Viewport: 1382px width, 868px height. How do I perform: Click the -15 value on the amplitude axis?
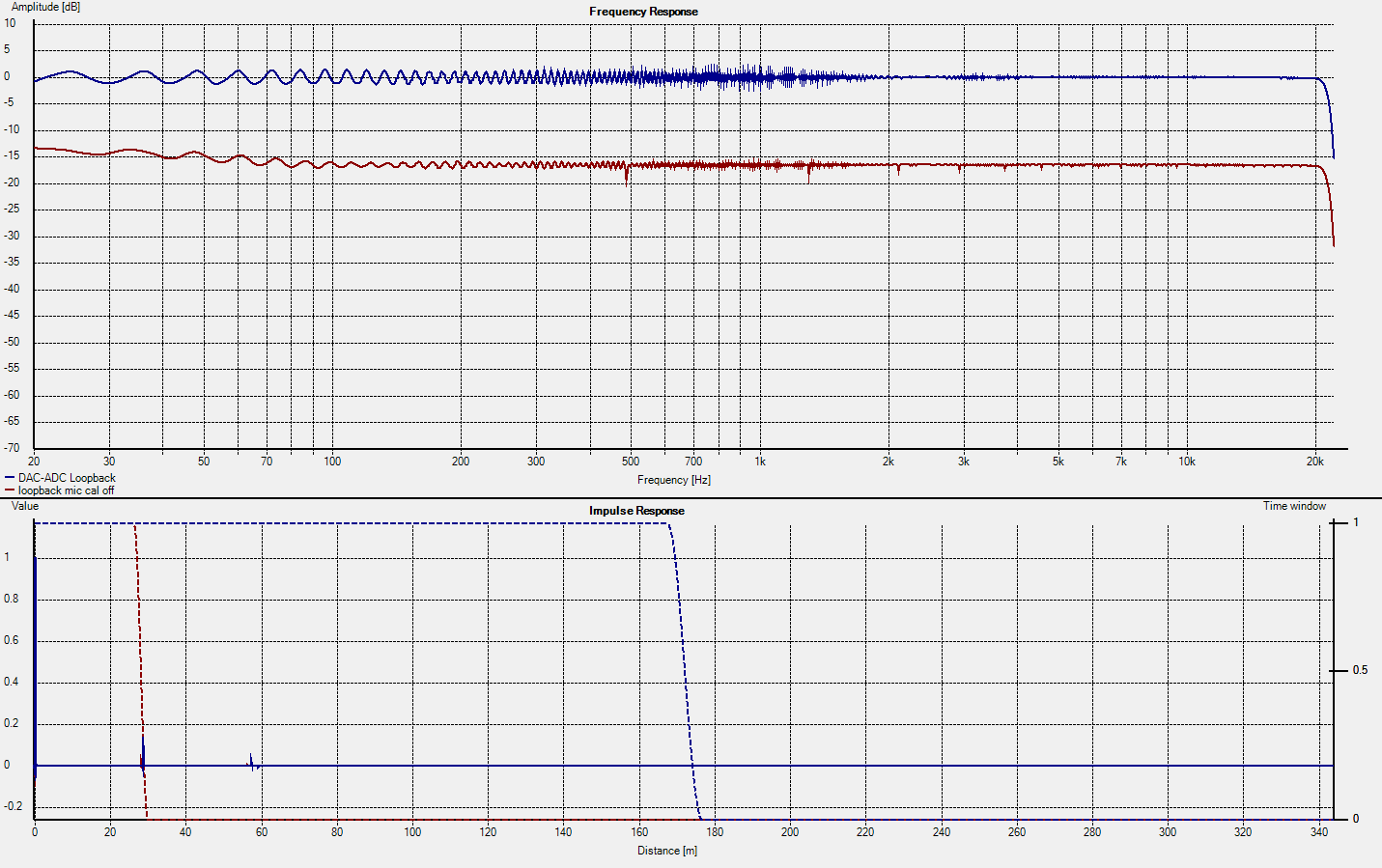pyautogui.click(x=11, y=156)
